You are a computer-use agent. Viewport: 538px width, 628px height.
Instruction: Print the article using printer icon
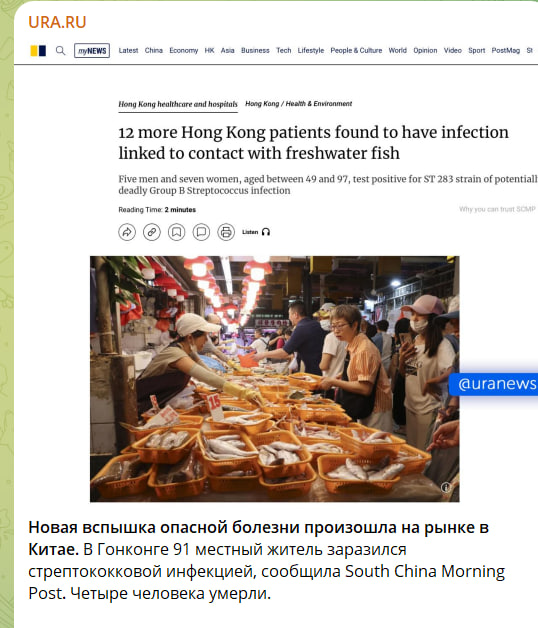(226, 232)
